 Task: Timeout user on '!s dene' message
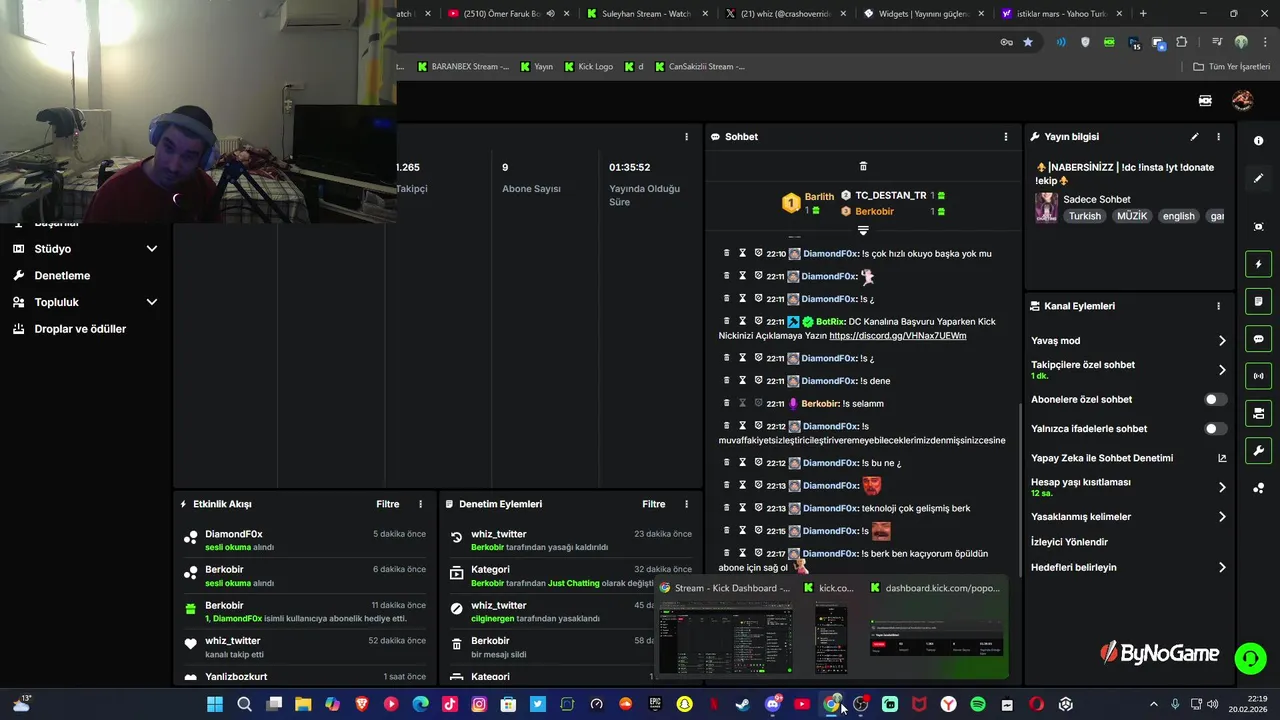click(742, 381)
